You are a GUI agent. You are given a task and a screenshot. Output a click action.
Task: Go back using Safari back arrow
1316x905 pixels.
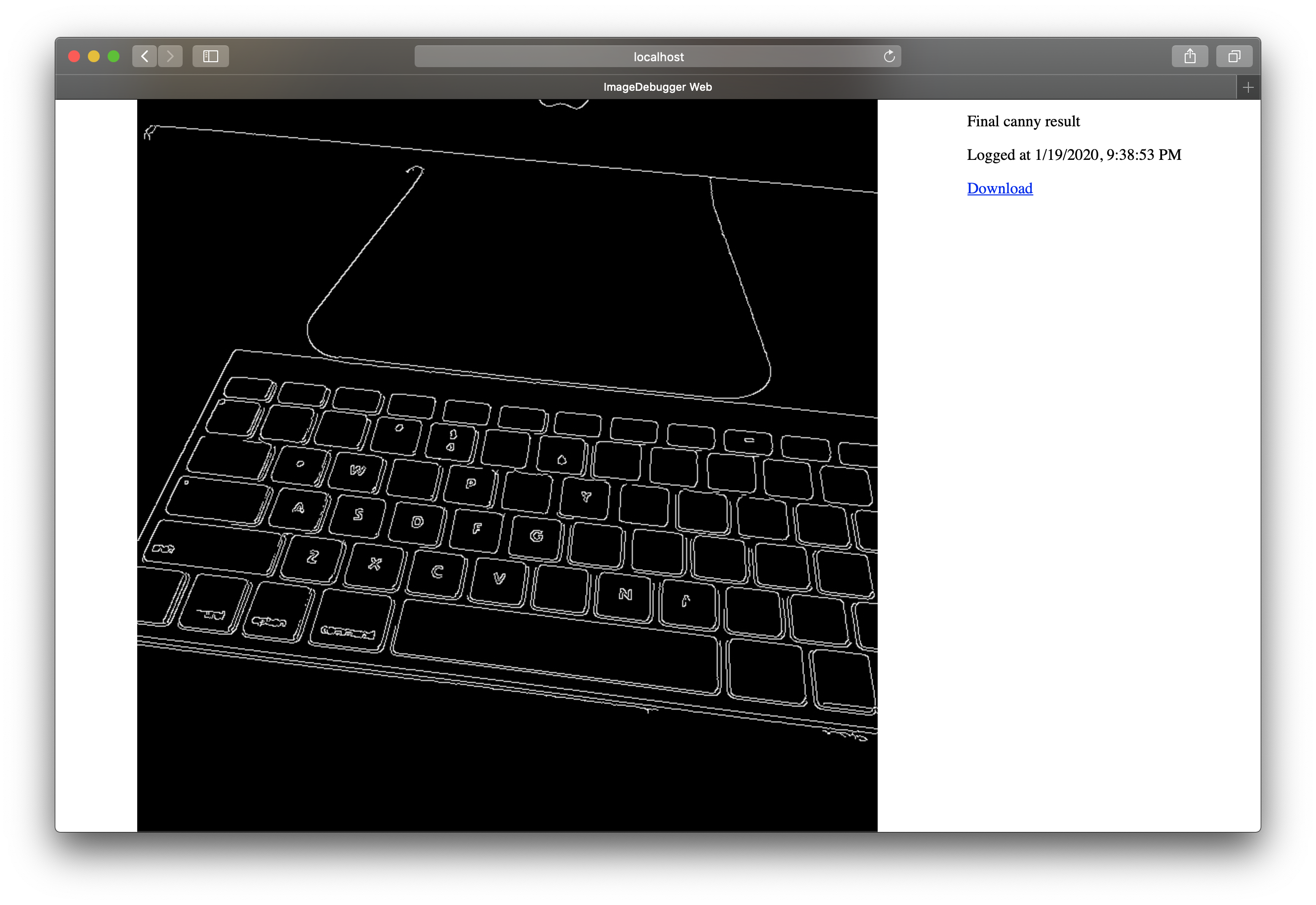click(x=145, y=56)
